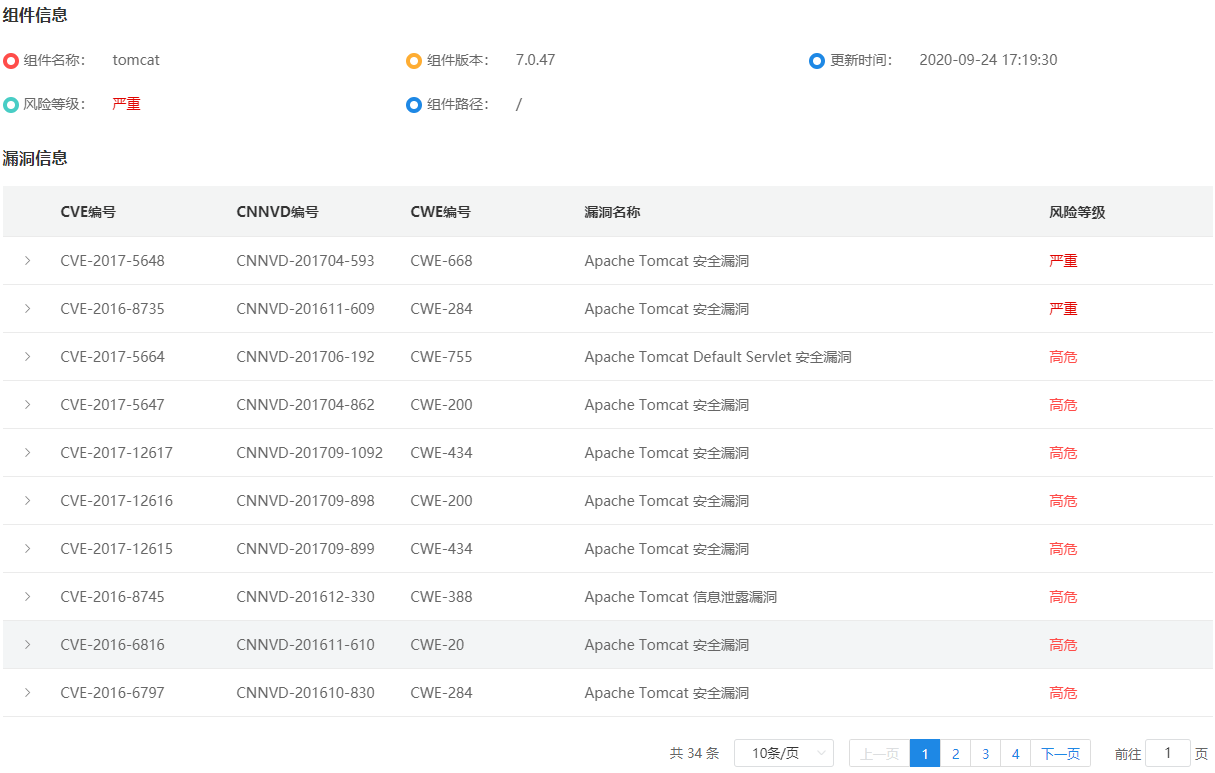
Task: Select CVE-2017-5664 cell text
Action: [112, 357]
